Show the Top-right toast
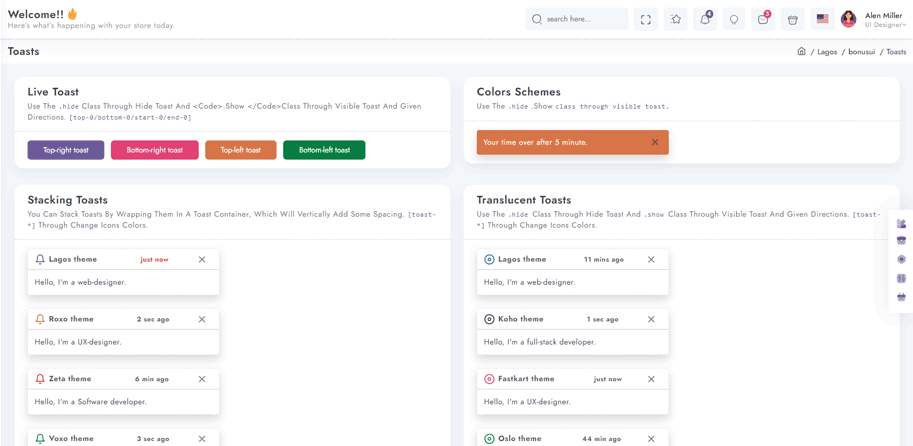Viewport: 913px width, 446px height. 66,150
